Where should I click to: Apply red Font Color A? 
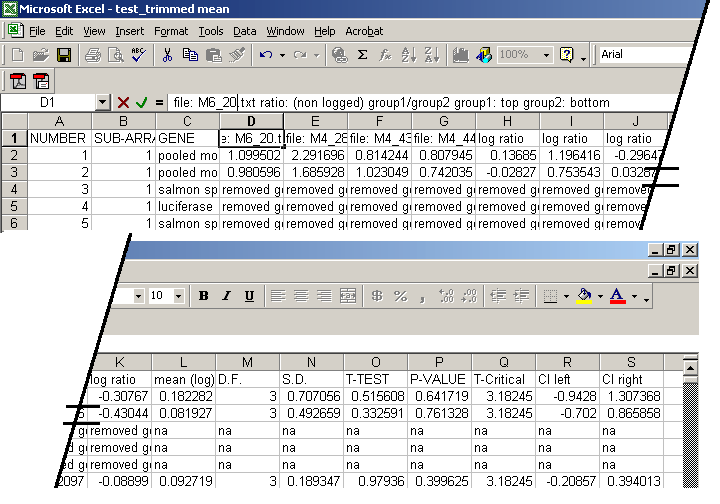pyautogui.click(x=618, y=296)
